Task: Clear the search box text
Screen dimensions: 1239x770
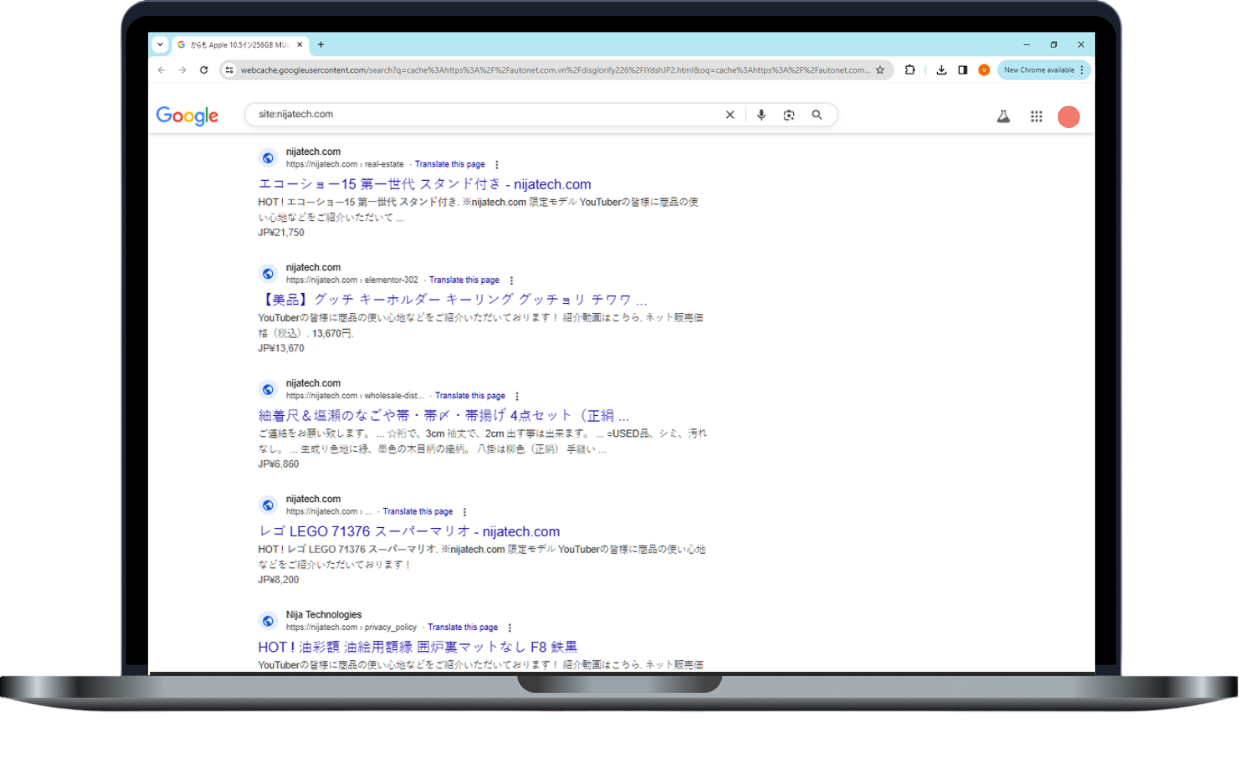Action: click(730, 115)
